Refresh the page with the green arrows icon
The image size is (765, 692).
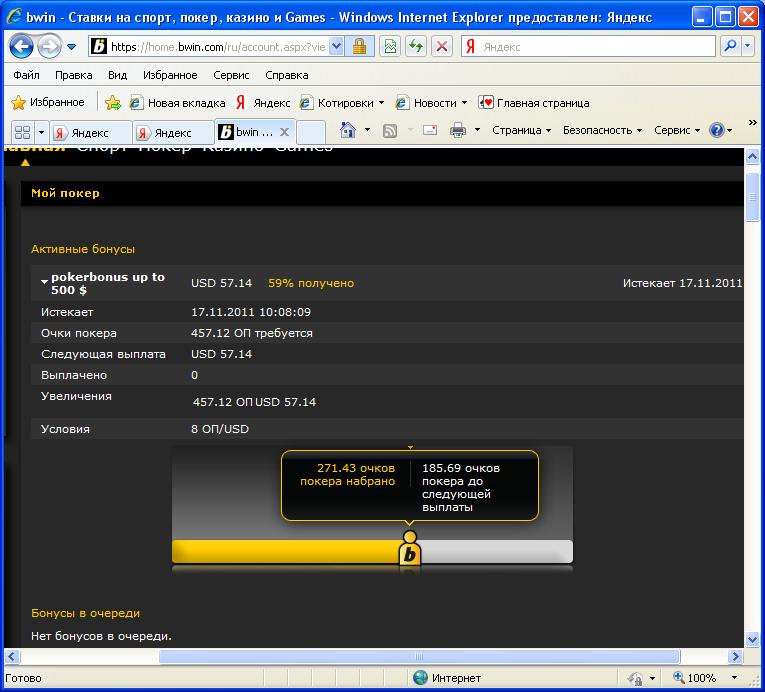point(416,47)
